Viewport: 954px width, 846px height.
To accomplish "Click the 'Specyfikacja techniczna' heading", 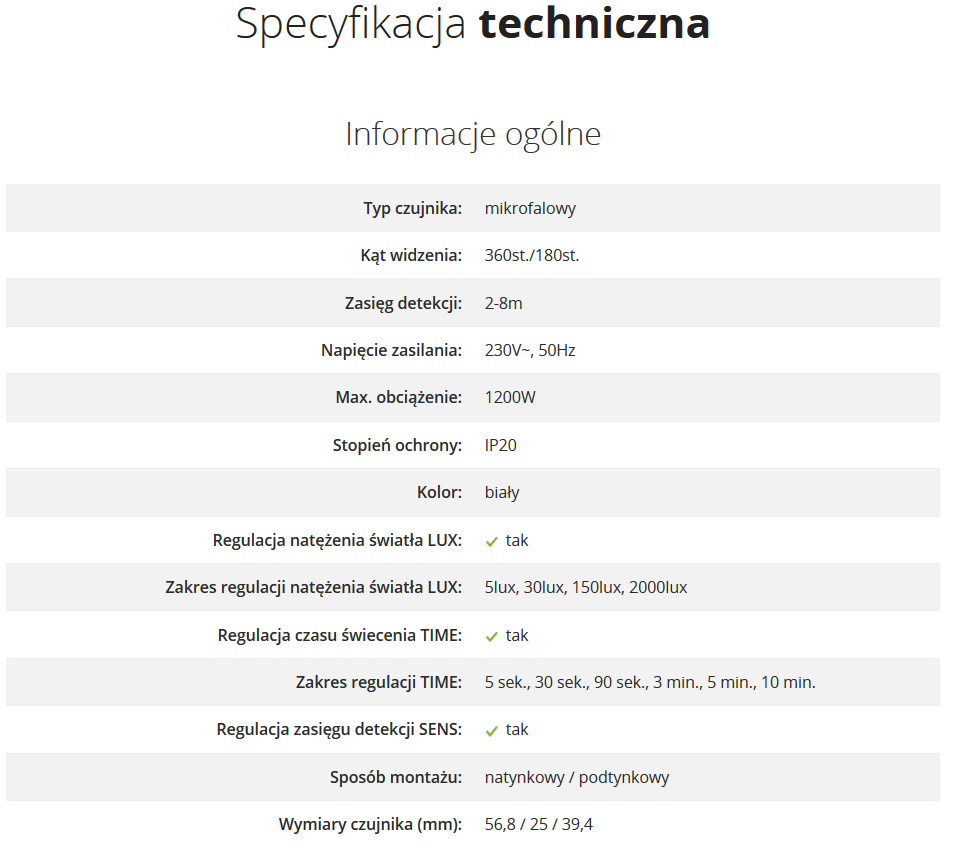I will point(473,24).
